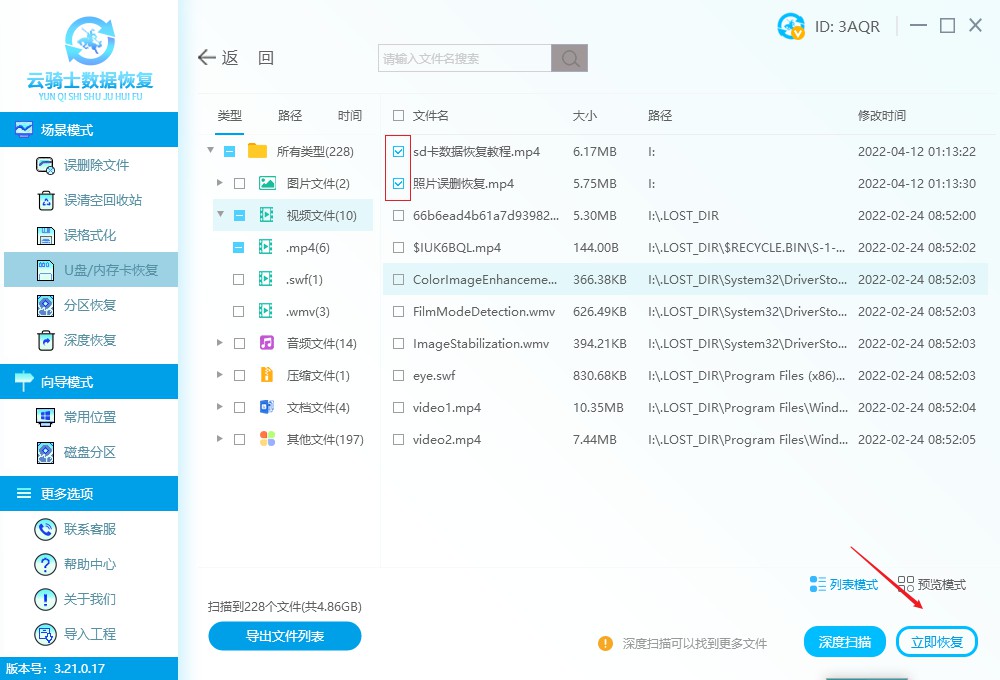Switch to the 时间 tab
The height and width of the screenshot is (680, 1000).
349,115
